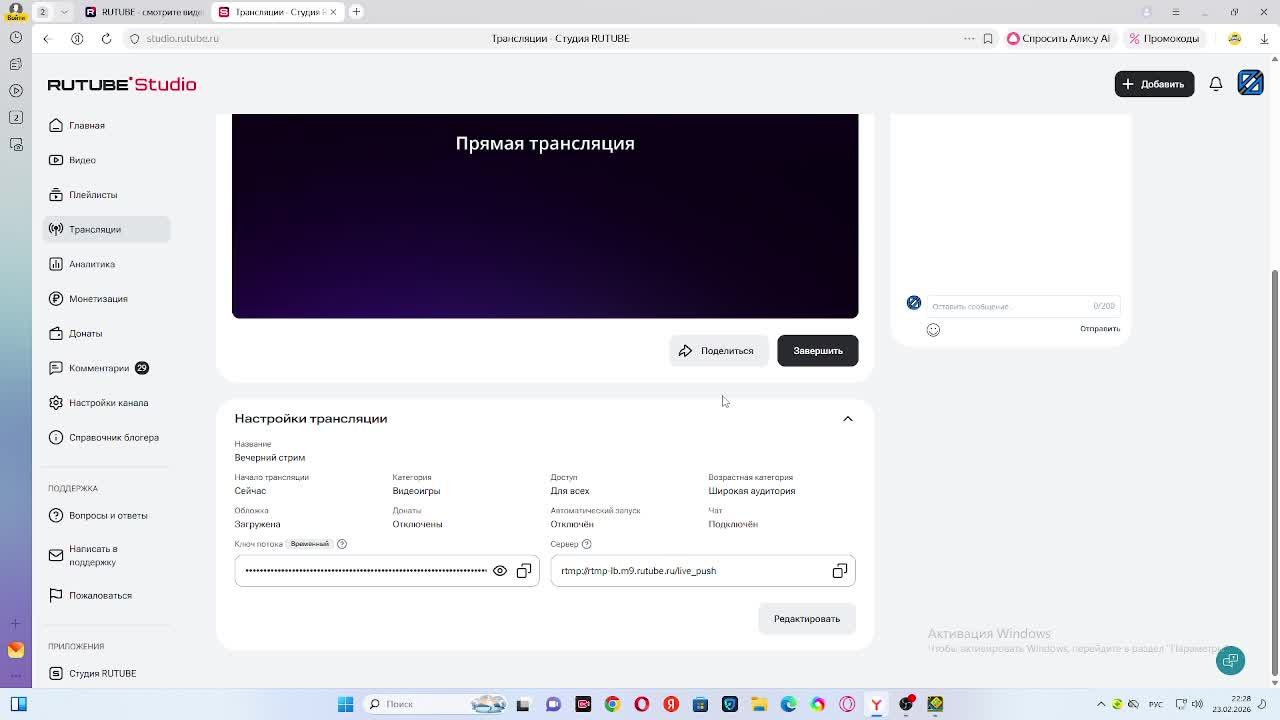Open the Windows Start menu
The width and height of the screenshot is (1280, 720).
(345, 704)
